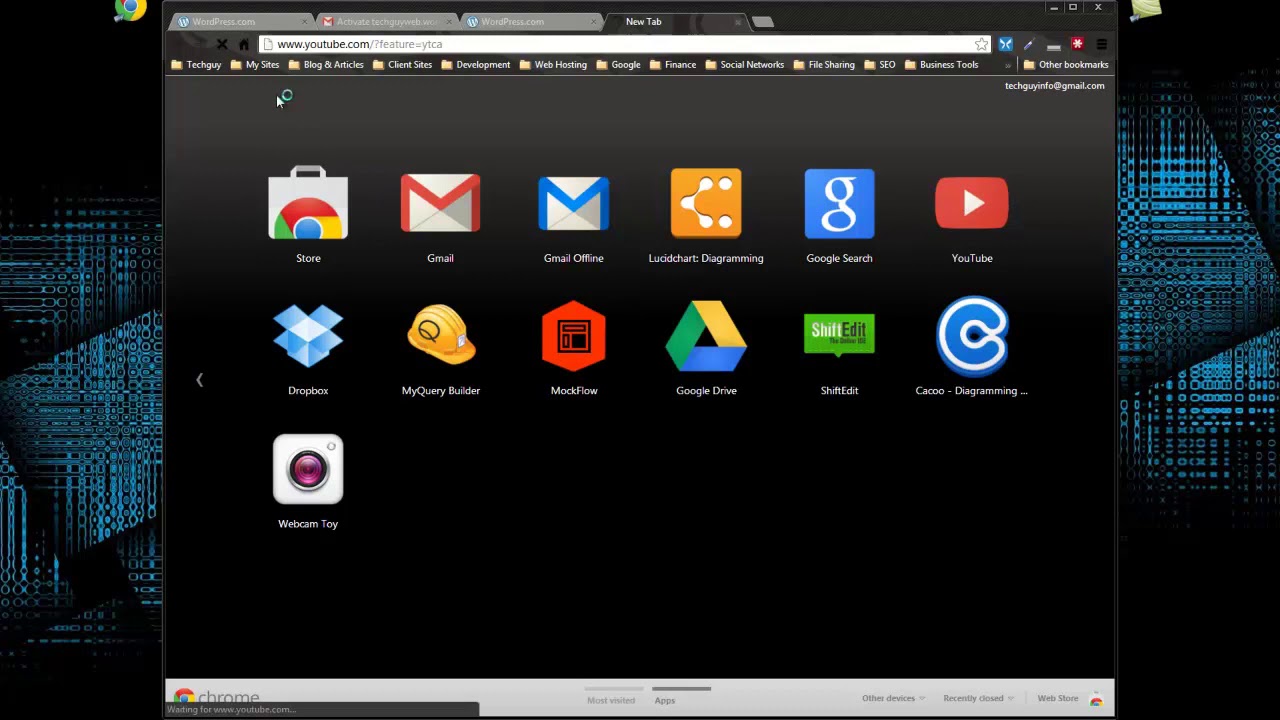
Task: Launch Lucidchart: Diagramming app
Action: pyautogui.click(x=706, y=204)
